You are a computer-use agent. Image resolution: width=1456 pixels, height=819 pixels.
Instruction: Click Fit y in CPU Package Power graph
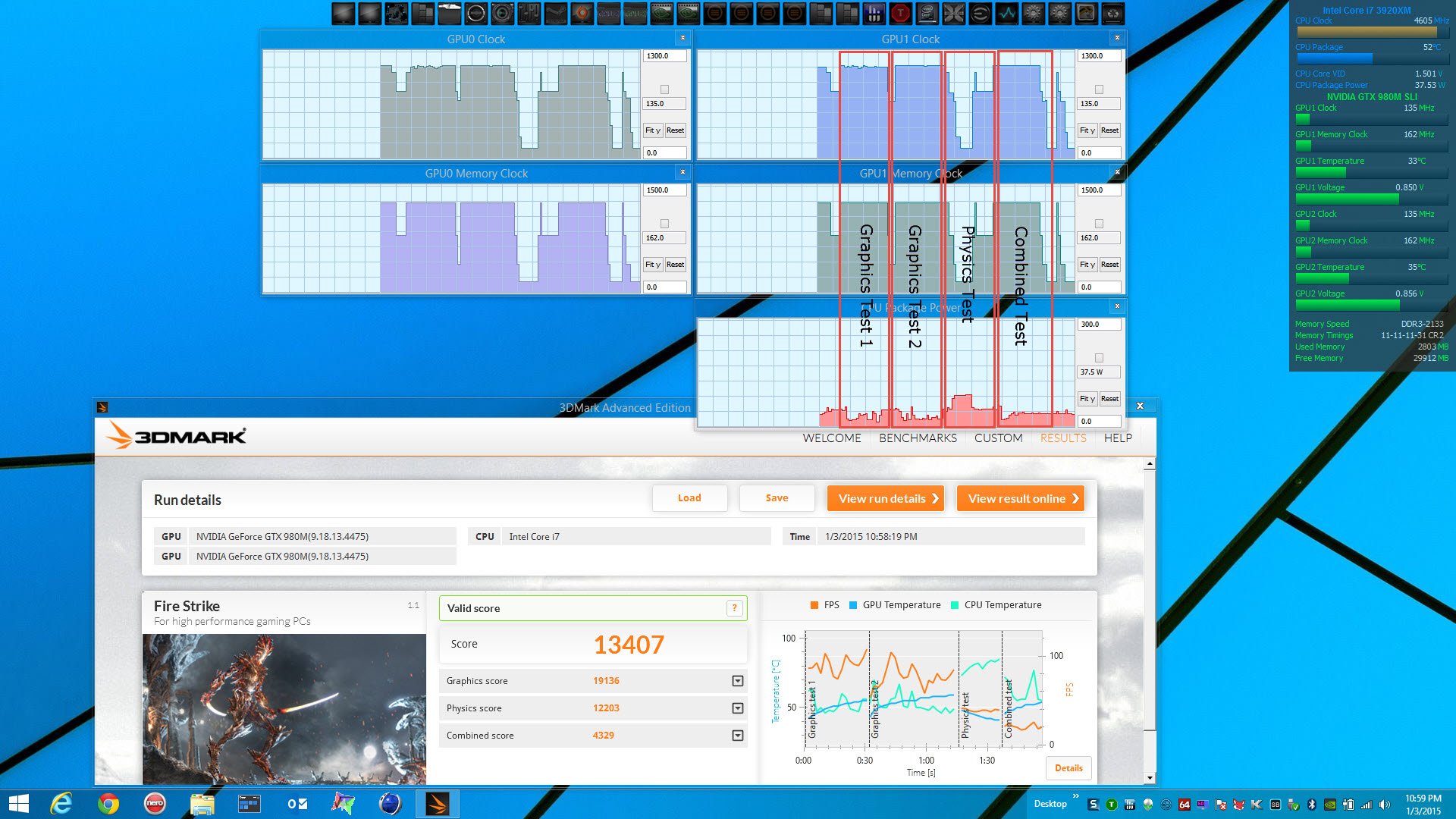(x=1087, y=399)
